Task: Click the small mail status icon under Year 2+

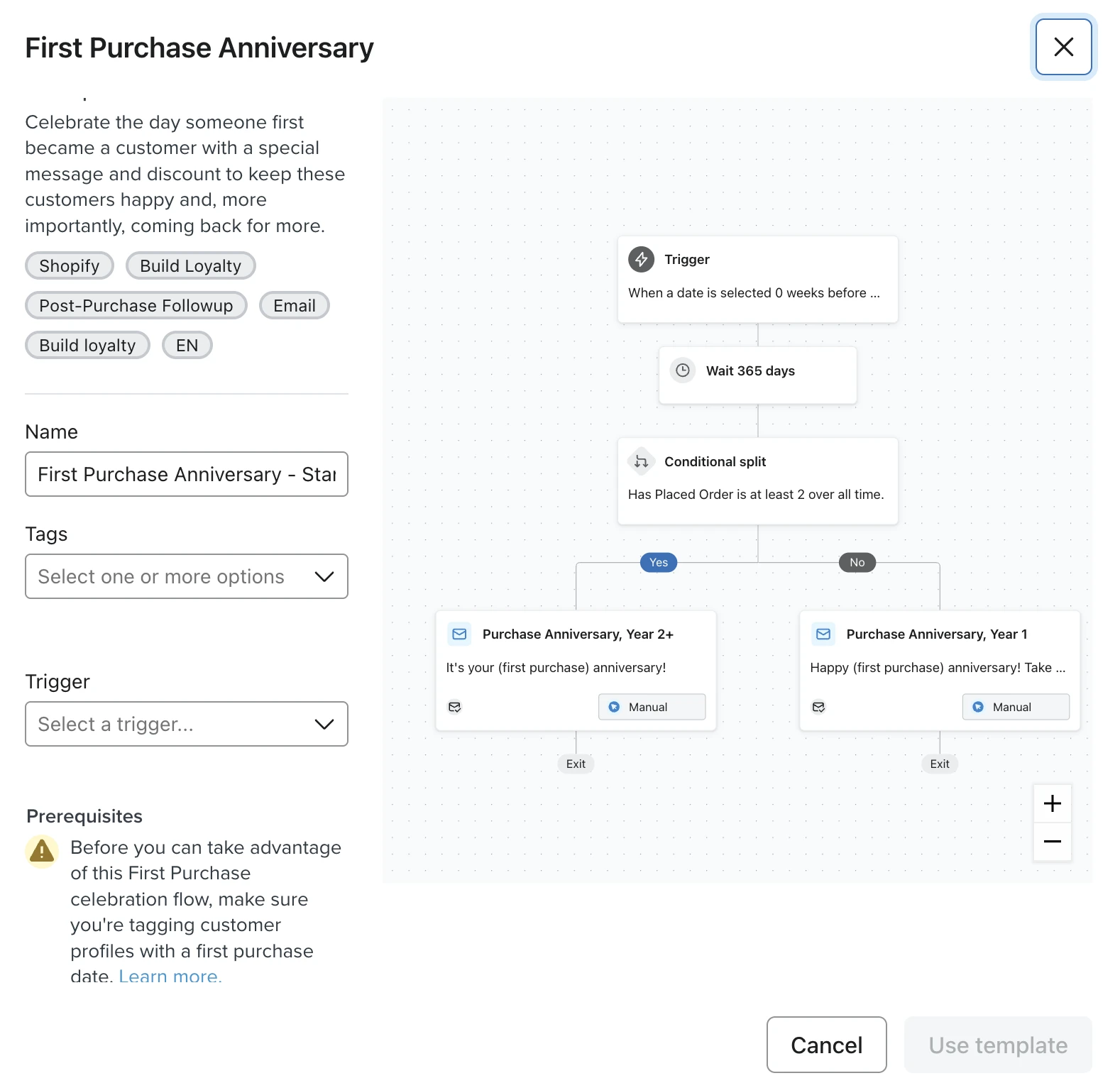Action: click(x=455, y=707)
